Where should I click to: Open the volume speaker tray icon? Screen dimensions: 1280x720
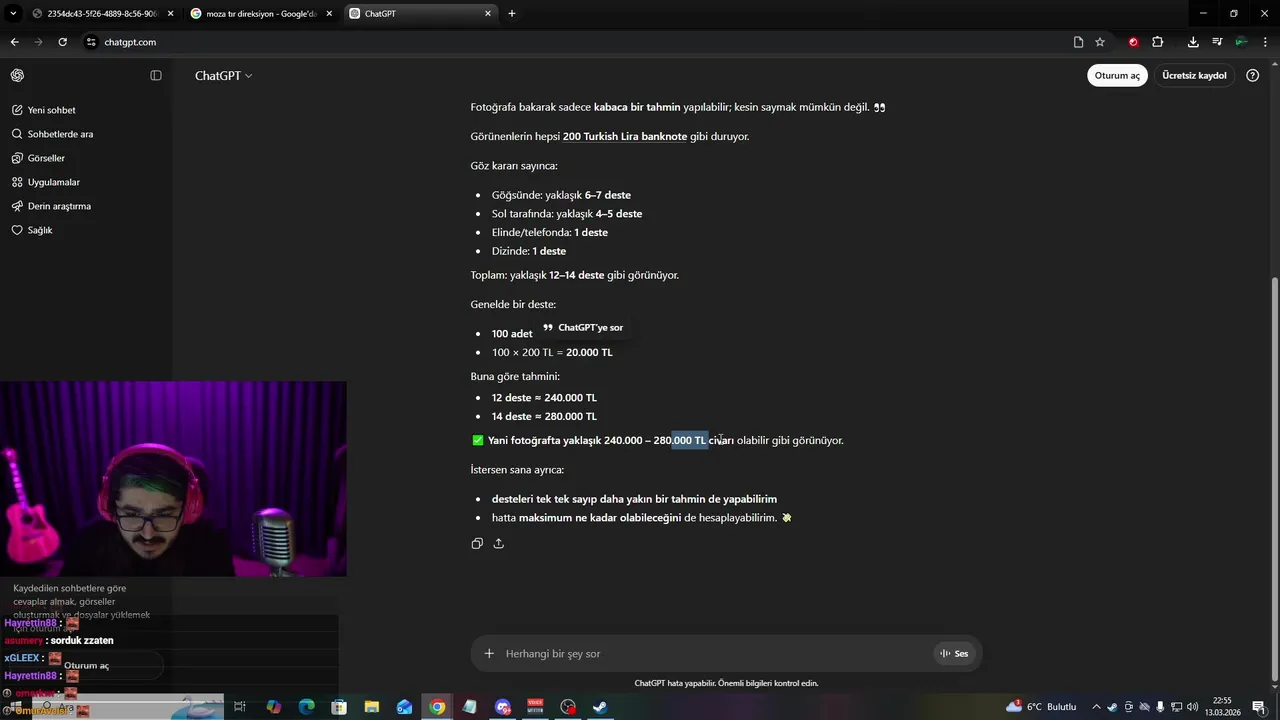(x=1193, y=707)
